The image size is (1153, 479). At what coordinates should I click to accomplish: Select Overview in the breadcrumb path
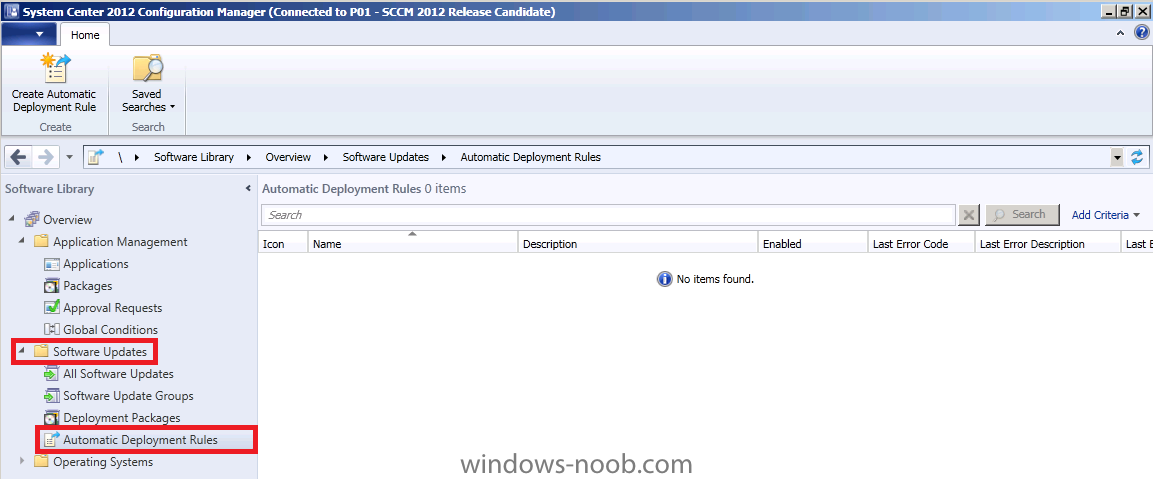point(288,157)
